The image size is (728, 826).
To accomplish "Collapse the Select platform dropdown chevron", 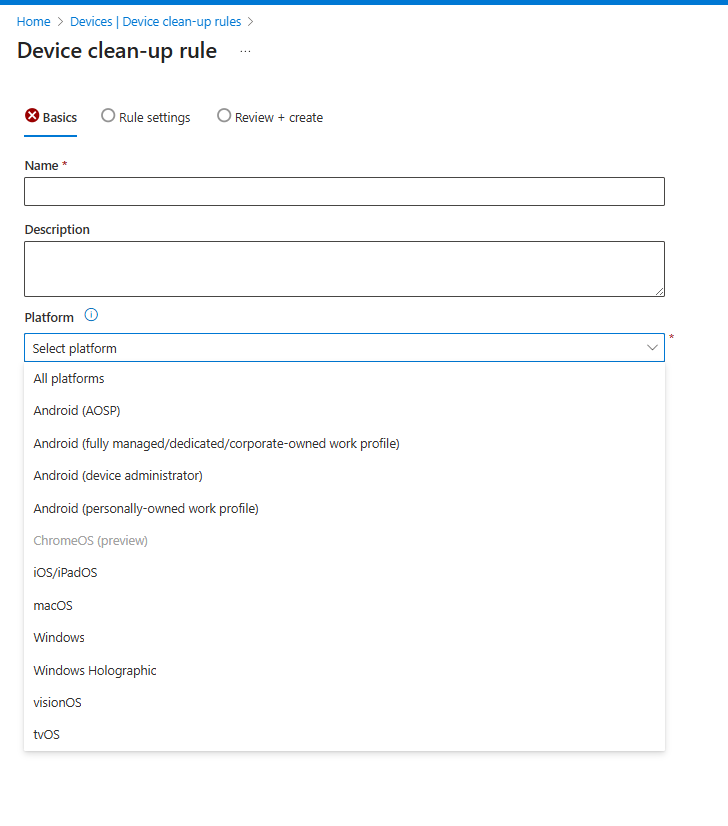I will (x=652, y=348).
